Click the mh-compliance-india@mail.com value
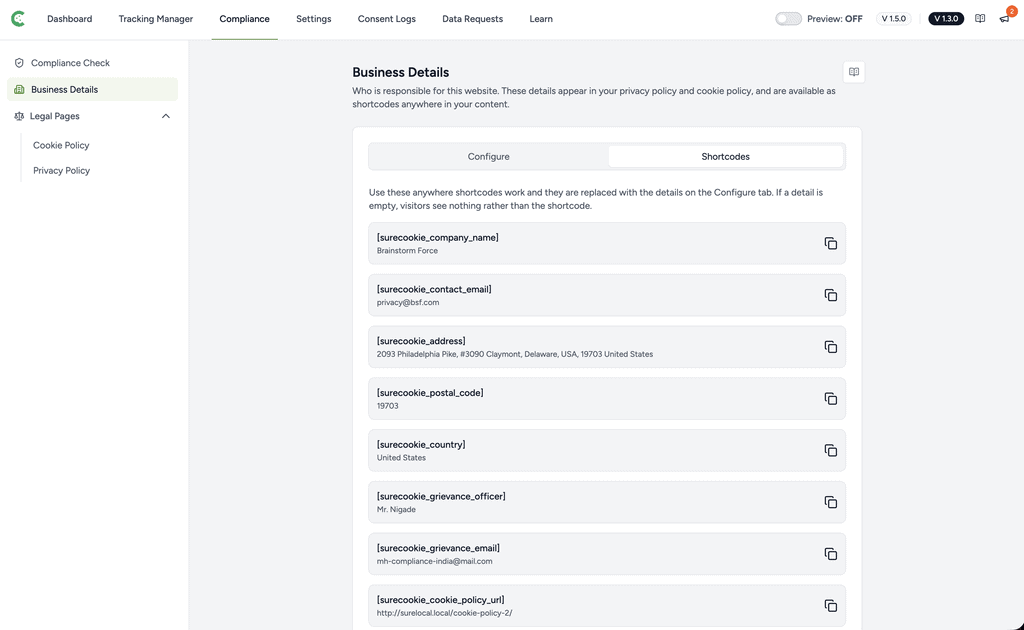 pos(434,561)
